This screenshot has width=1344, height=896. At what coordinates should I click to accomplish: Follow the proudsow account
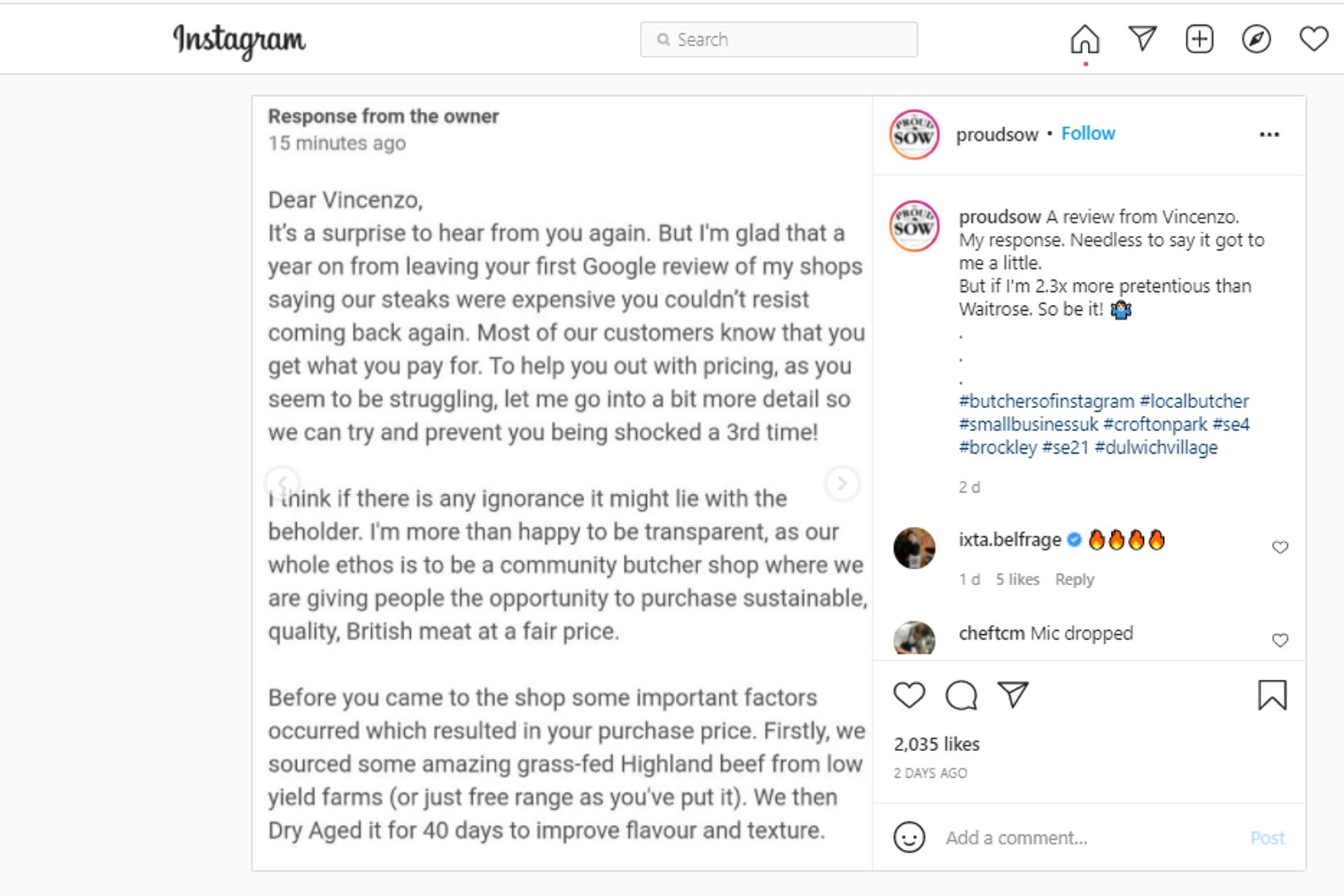[1088, 133]
